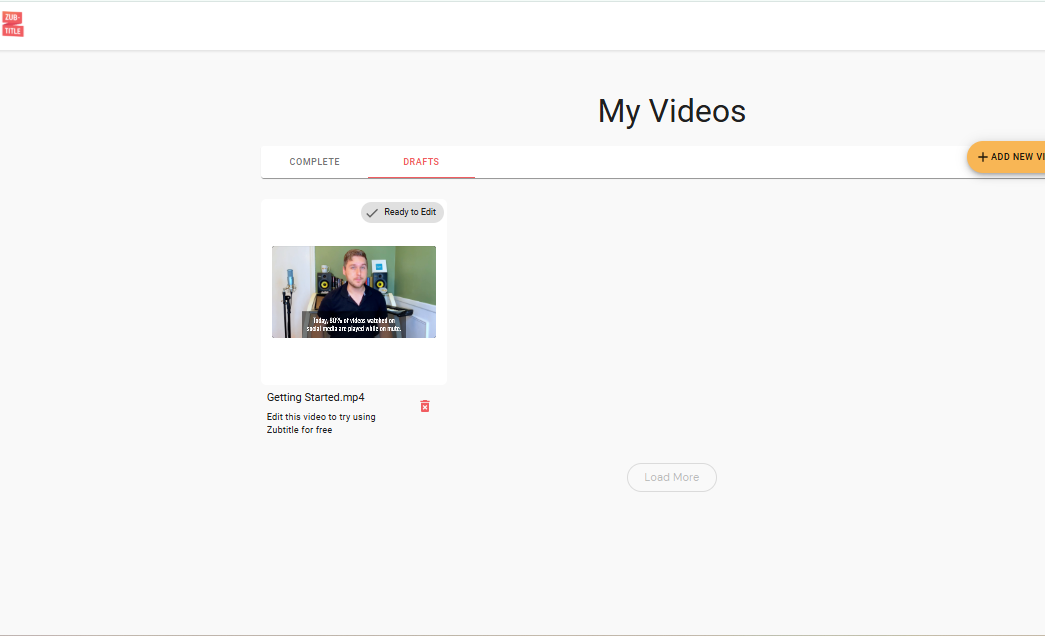The height and width of the screenshot is (636, 1045).
Task: Click the Zubtitle logo icon
Action: [x=13, y=24]
